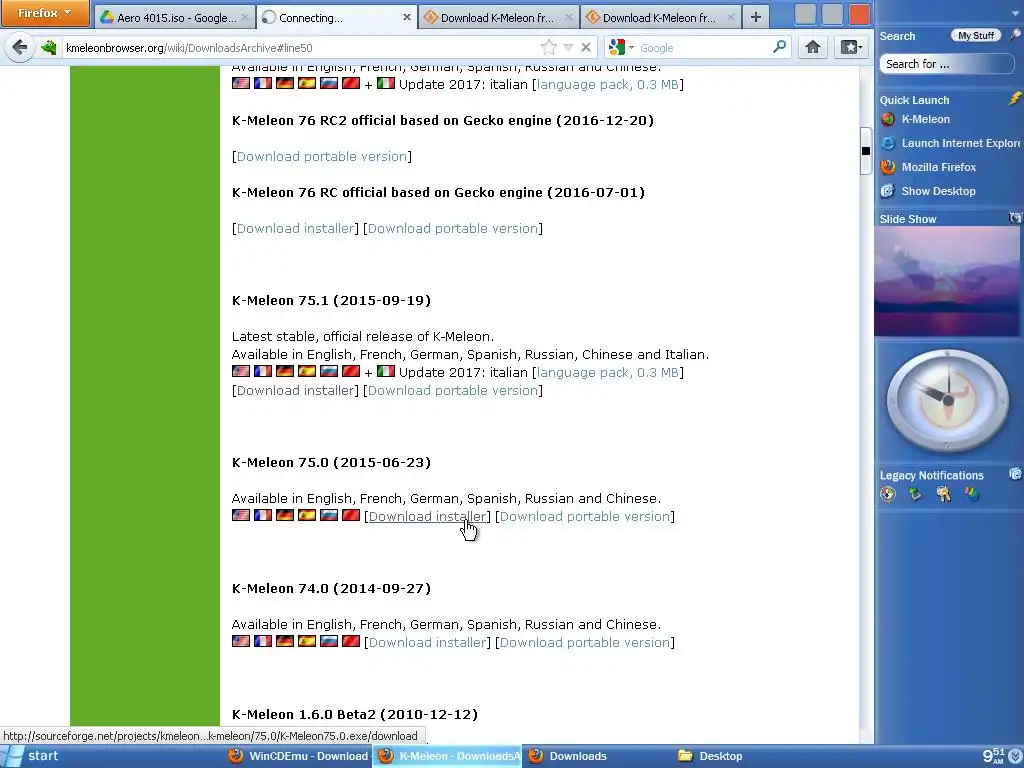Click the search magnifier in Google box
The width and height of the screenshot is (1024, 768).
point(779,47)
